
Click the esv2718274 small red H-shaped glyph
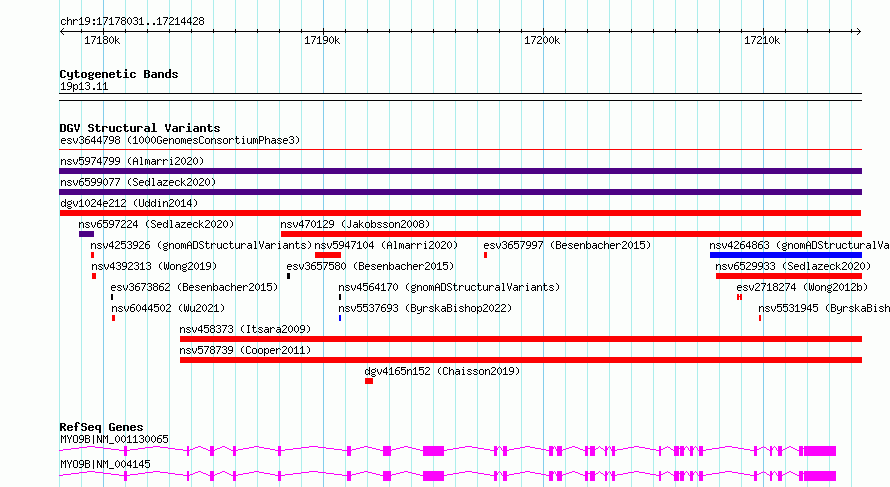[x=740, y=297]
